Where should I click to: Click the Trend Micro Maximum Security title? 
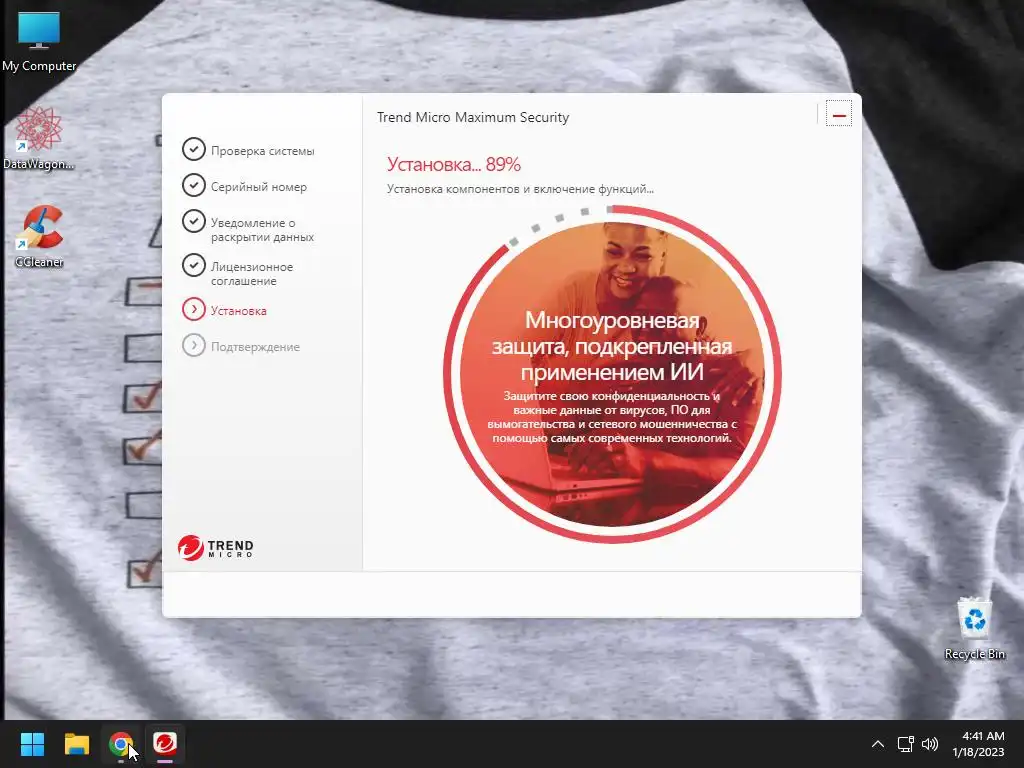point(473,118)
